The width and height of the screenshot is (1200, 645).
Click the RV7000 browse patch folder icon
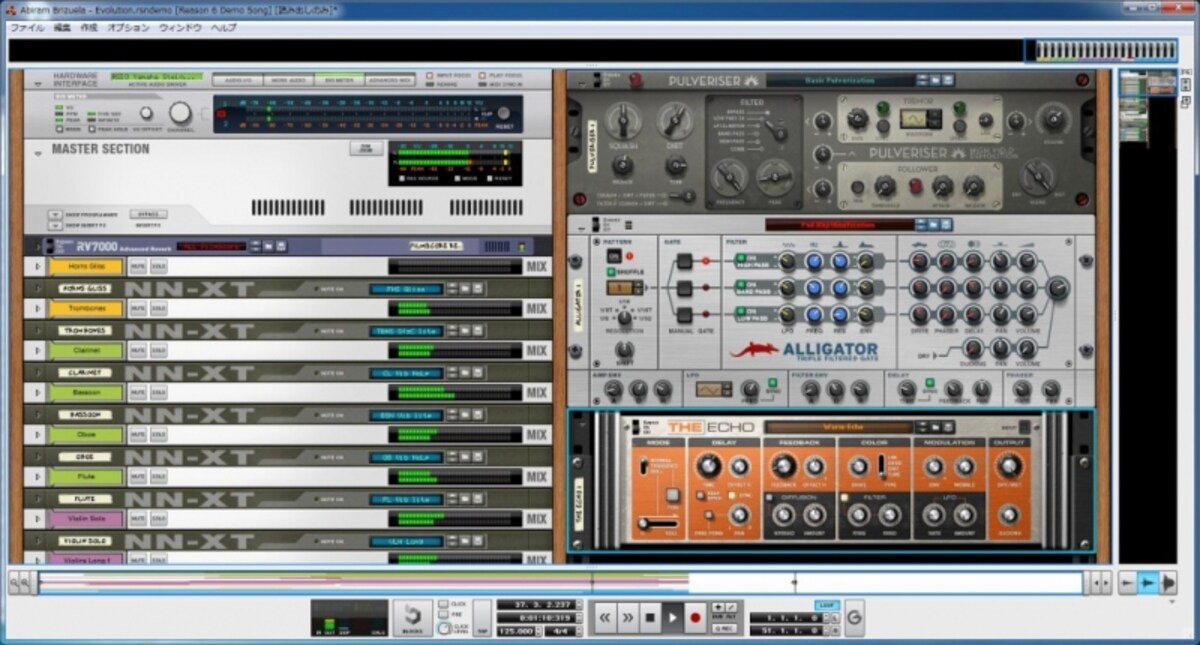click(x=268, y=245)
